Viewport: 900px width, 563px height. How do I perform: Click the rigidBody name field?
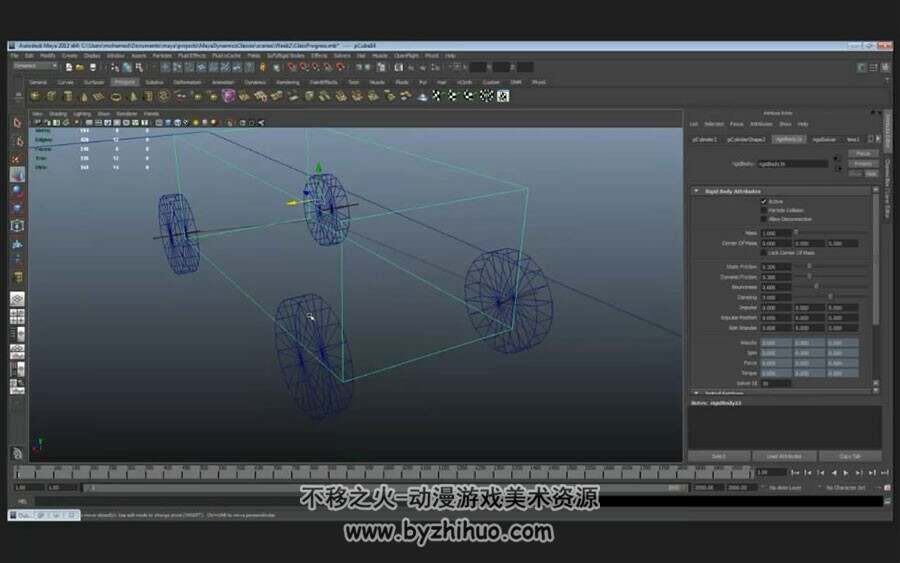coord(792,164)
